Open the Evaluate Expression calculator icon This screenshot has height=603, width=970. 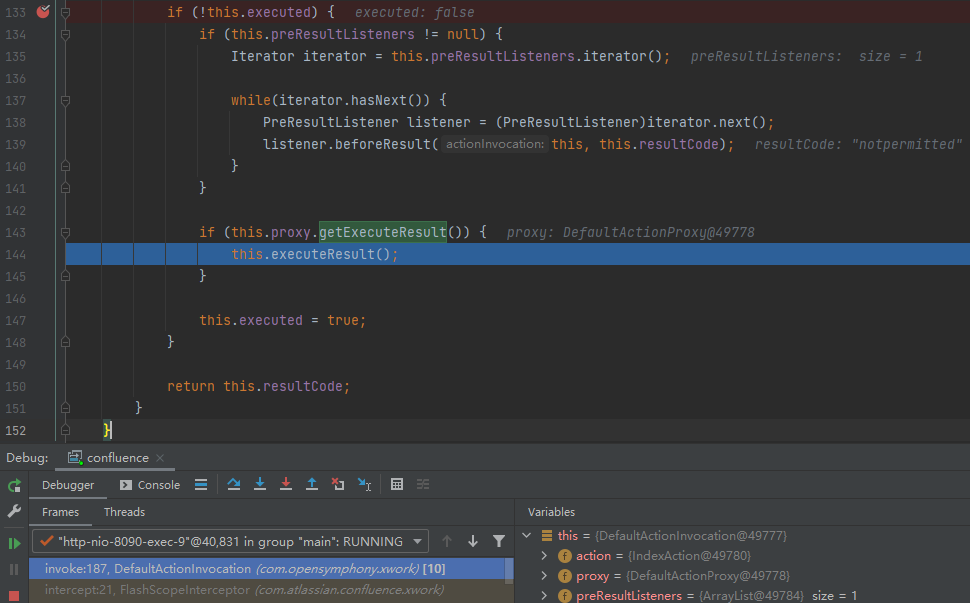pos(397,484)
